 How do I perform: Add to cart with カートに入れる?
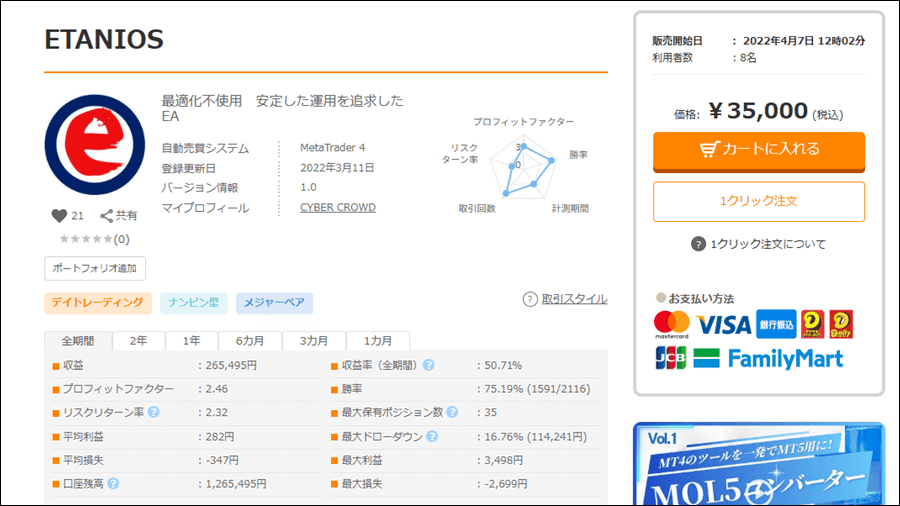(x=758, y=150)
